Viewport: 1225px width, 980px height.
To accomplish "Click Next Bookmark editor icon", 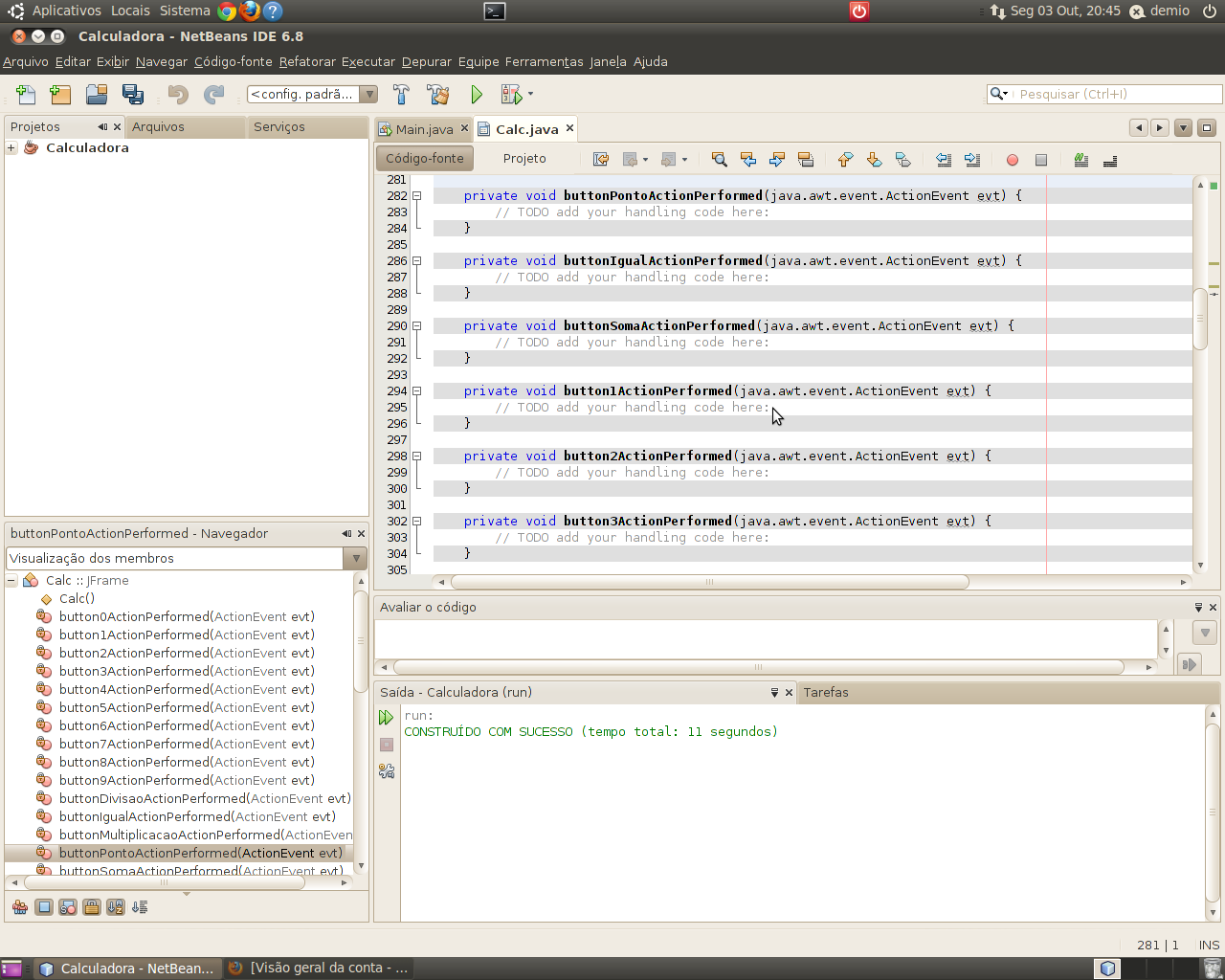I will [874, 160].
